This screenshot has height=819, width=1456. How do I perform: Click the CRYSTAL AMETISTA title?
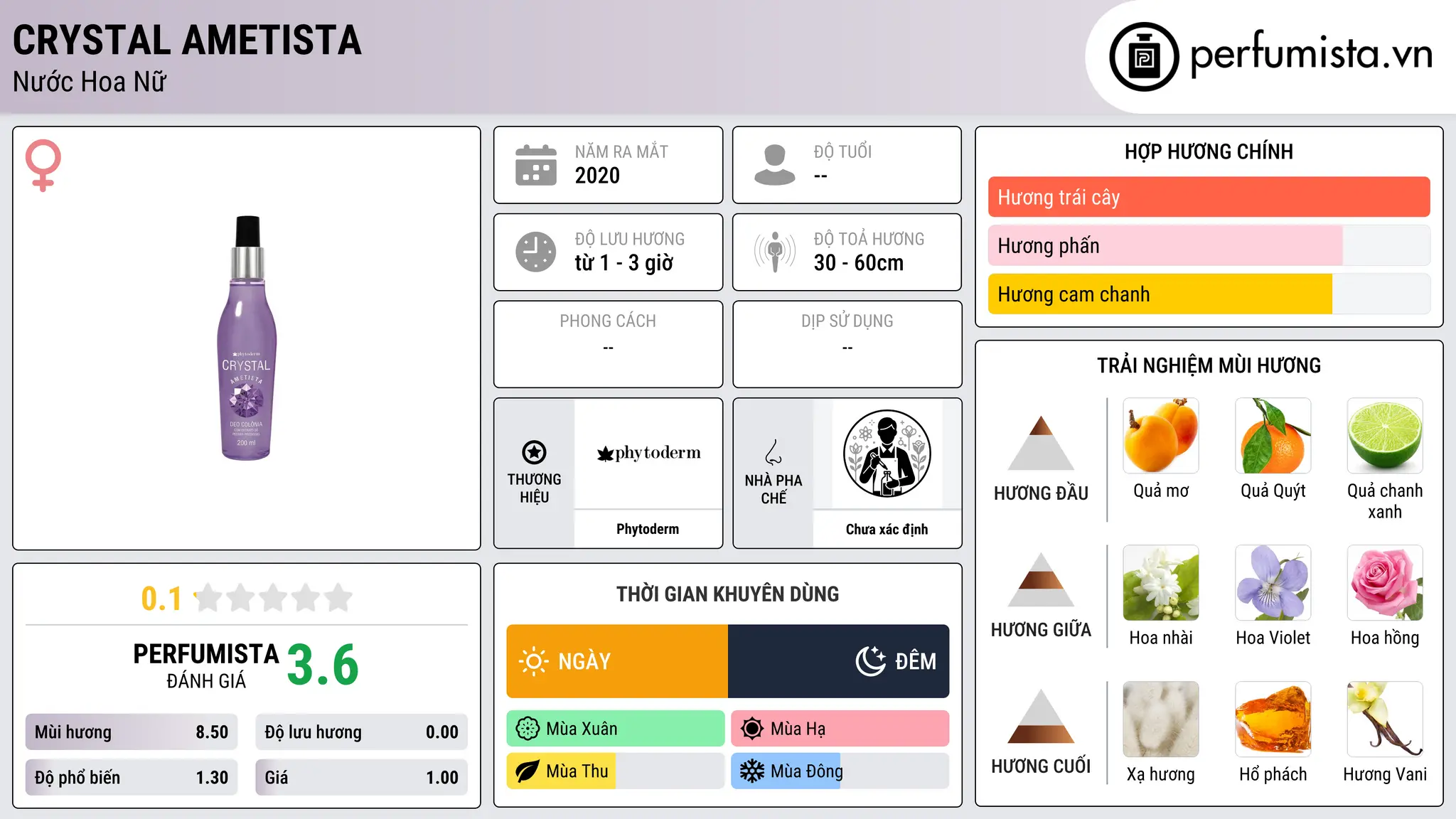pos(187,40)
